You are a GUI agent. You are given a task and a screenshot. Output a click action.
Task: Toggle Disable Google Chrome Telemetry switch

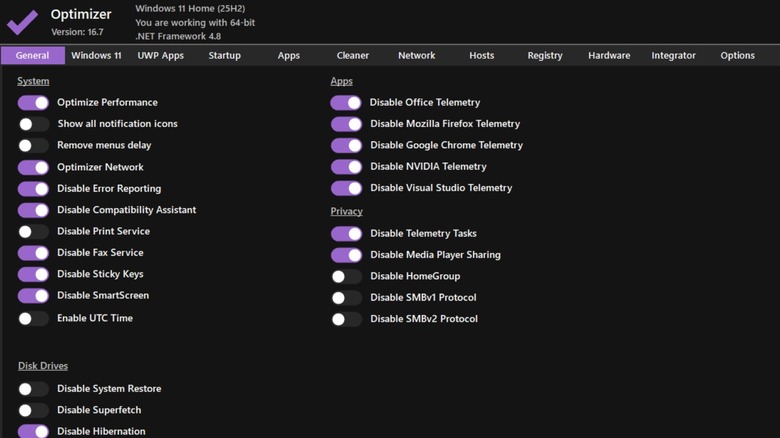(346, 145)
